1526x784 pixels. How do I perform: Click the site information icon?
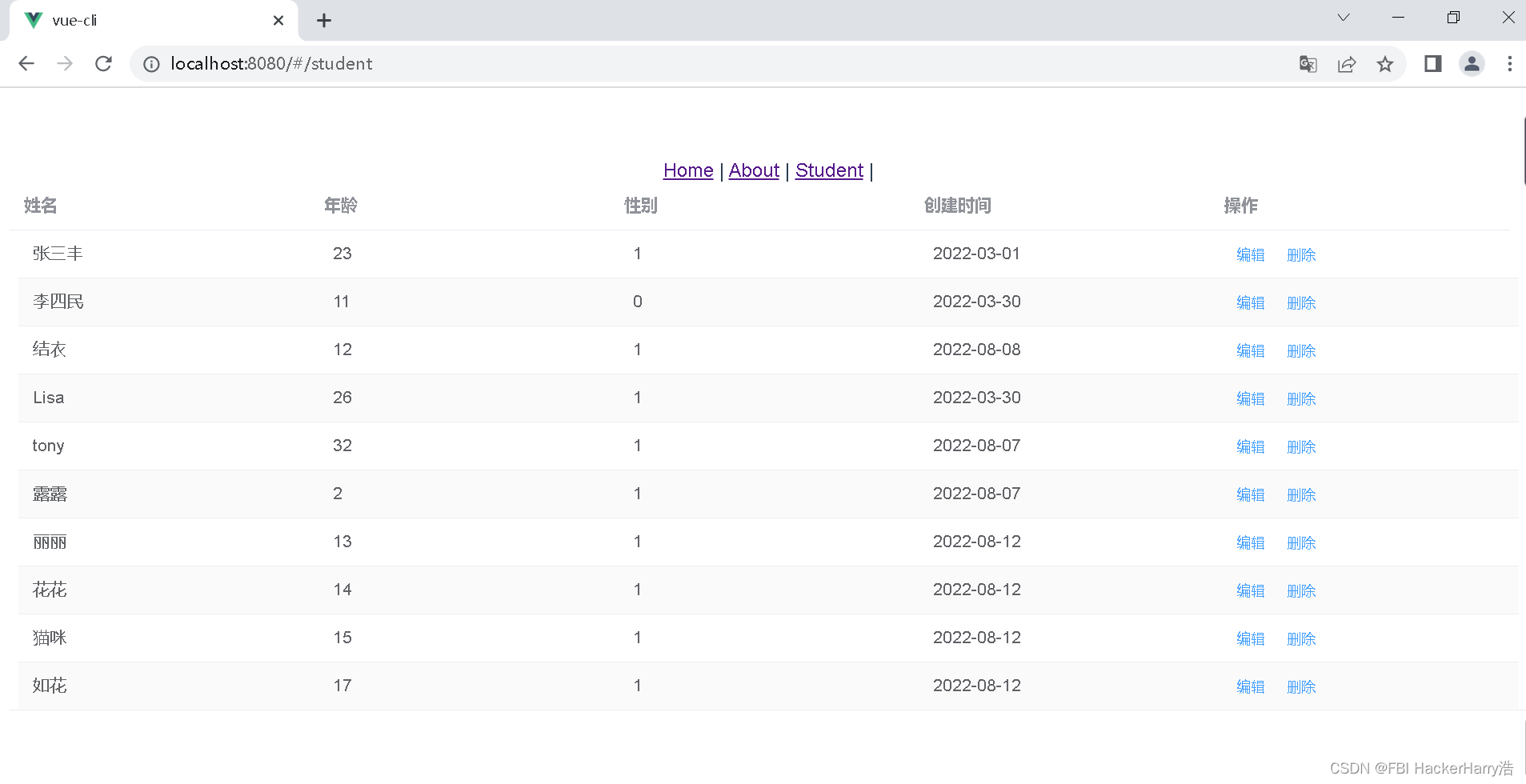151,64
